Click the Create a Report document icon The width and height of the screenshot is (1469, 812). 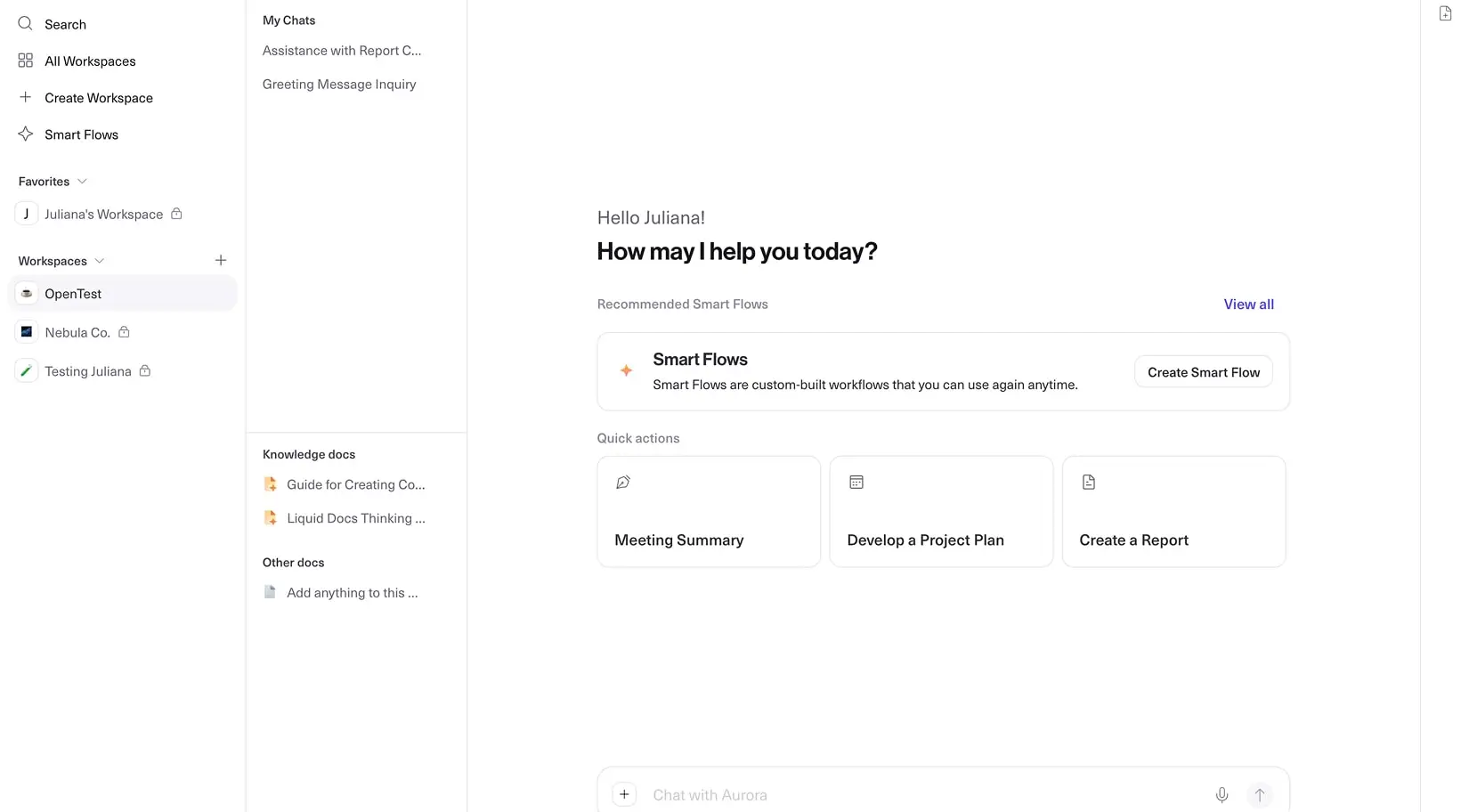(x=1088, y=483)
